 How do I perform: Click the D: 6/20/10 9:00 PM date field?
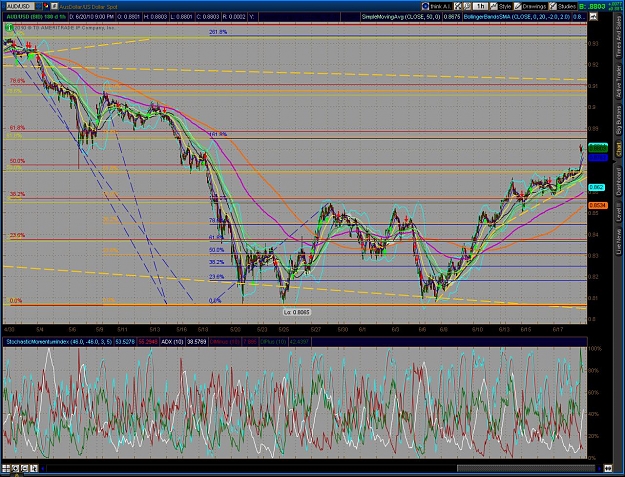click(x=92, y=17)
